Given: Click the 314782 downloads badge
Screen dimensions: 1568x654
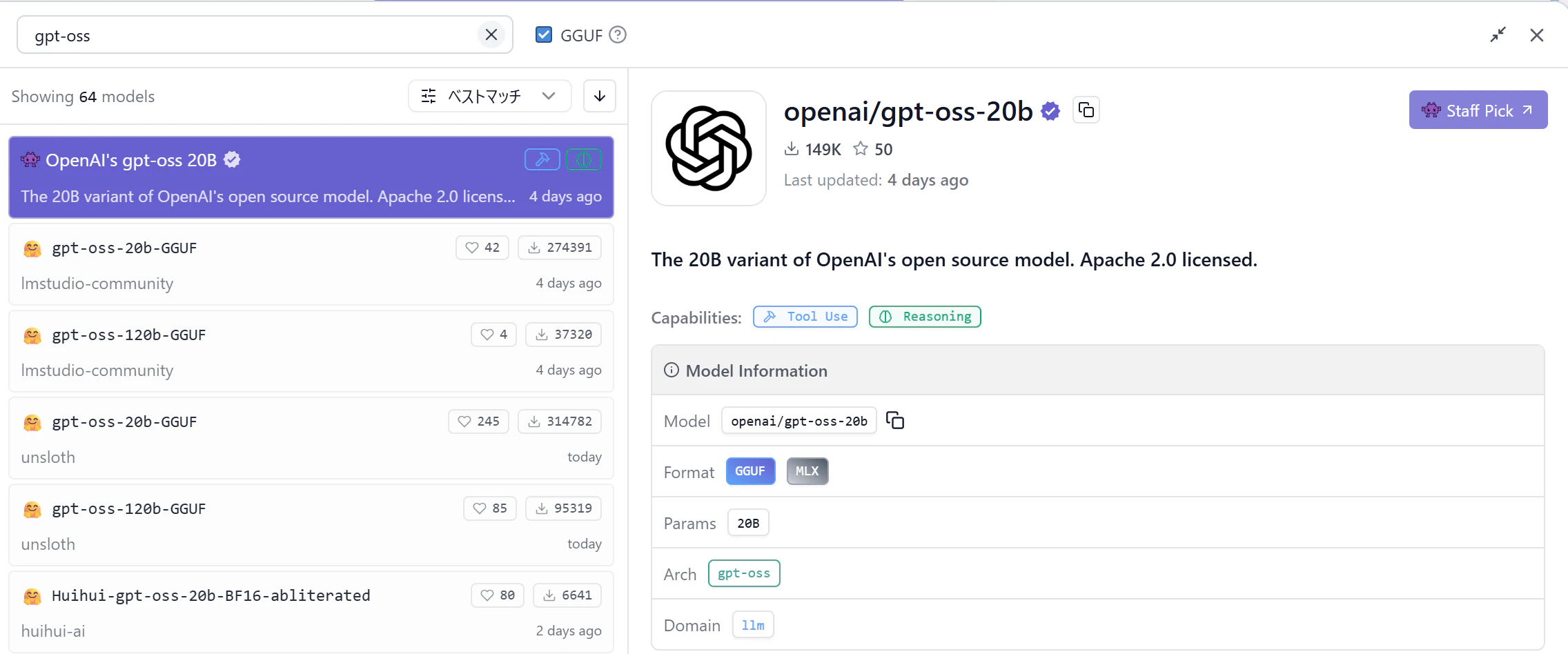Looking at the screenshot, I should [x=560, y=422].
